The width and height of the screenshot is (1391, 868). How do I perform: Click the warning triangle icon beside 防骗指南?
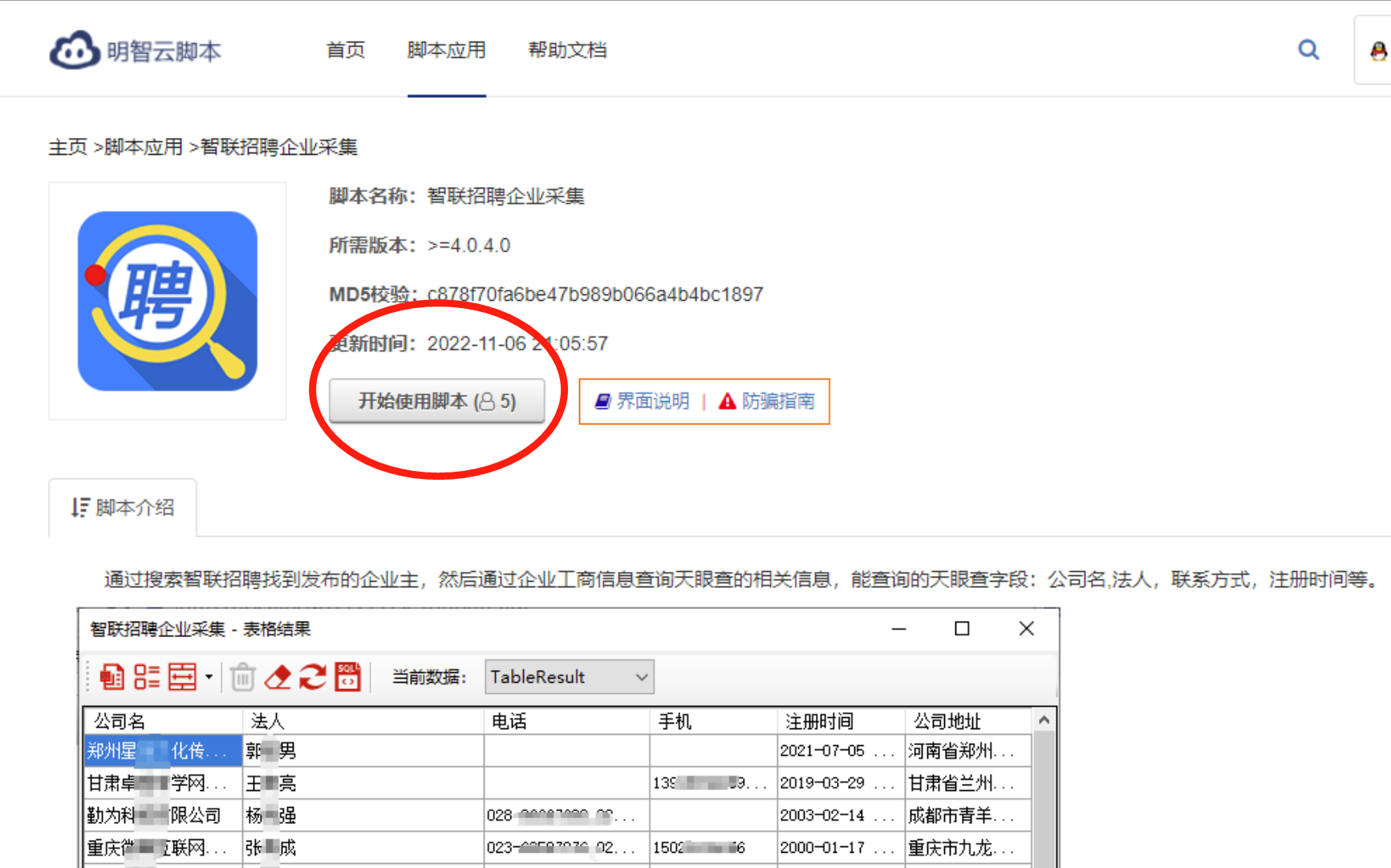[727, 401]
